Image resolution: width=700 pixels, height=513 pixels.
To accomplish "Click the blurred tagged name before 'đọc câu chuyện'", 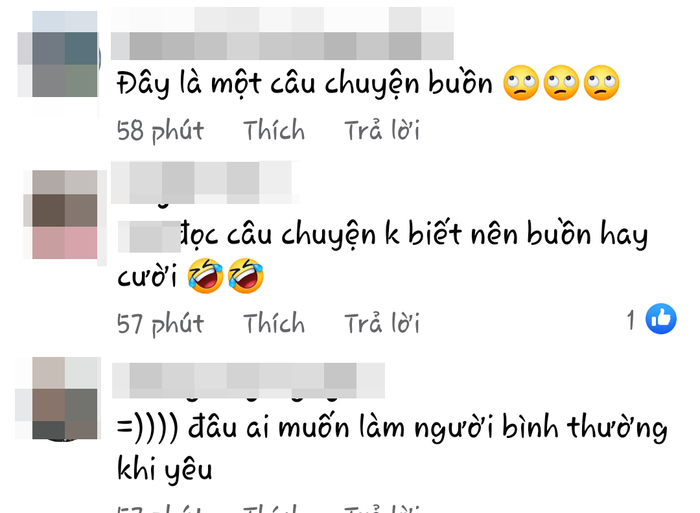I will pos(149,237).
